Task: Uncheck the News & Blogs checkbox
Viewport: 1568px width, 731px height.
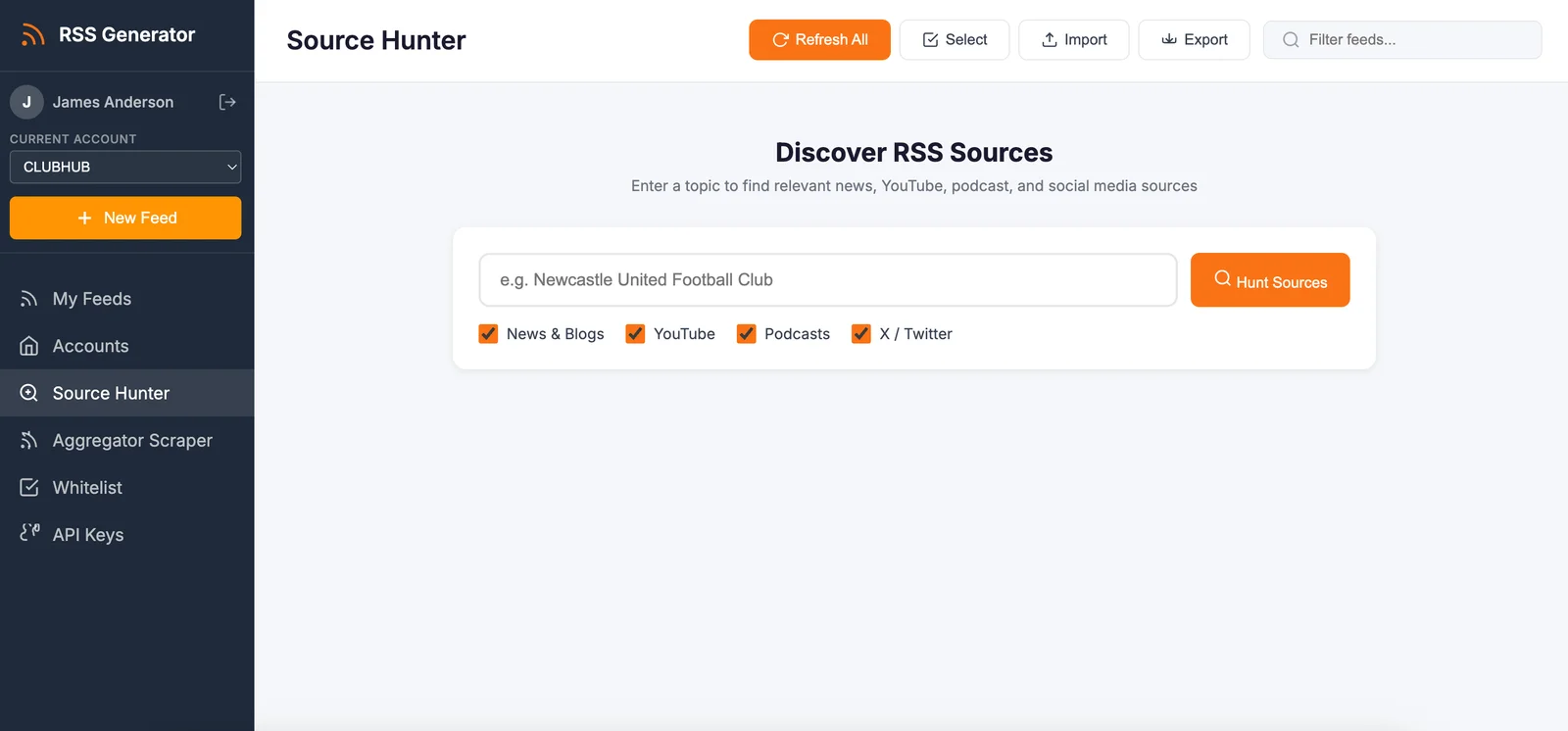Action: click(488, 334)
